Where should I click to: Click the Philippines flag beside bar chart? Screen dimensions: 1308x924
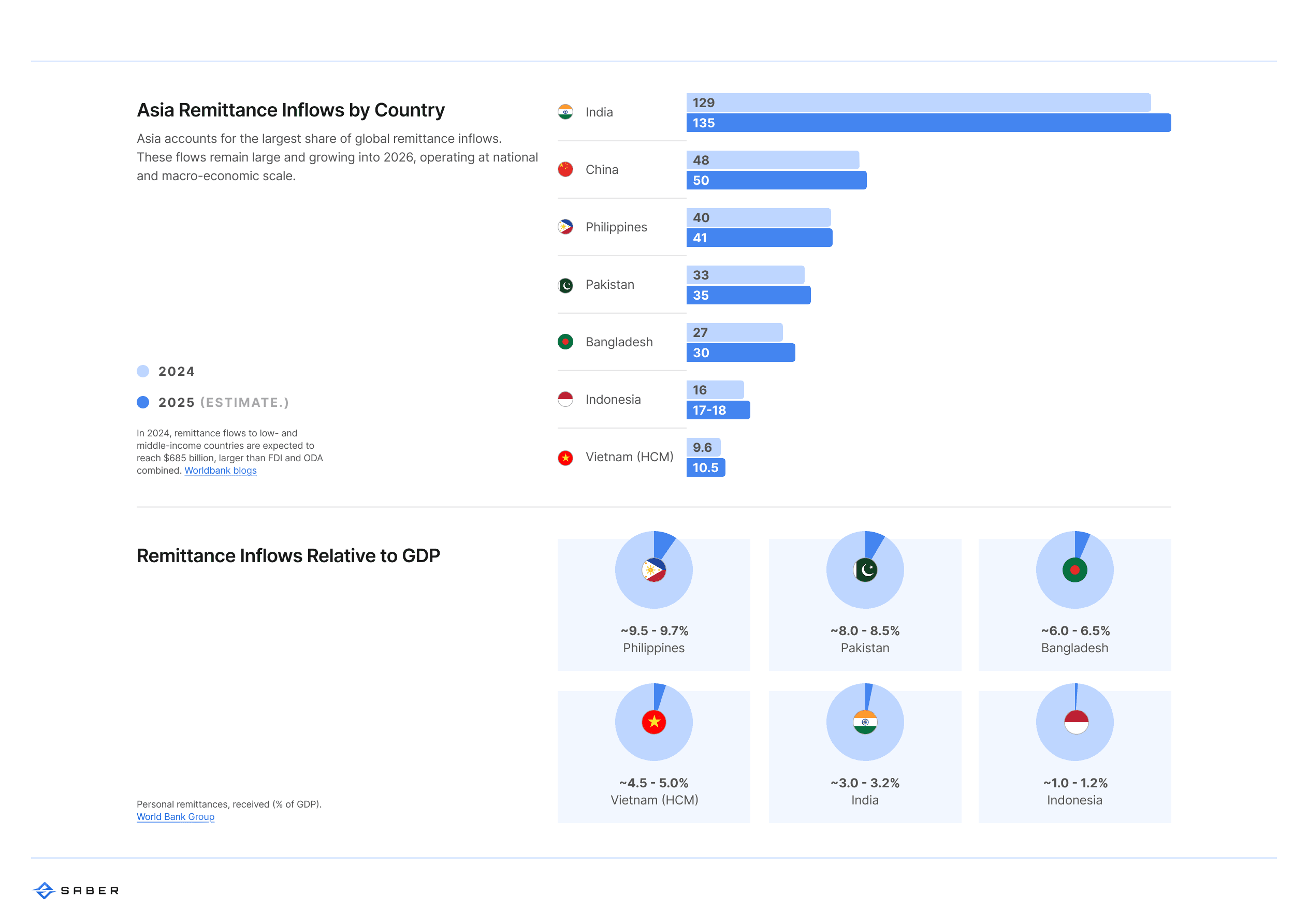tap(565, 227)
